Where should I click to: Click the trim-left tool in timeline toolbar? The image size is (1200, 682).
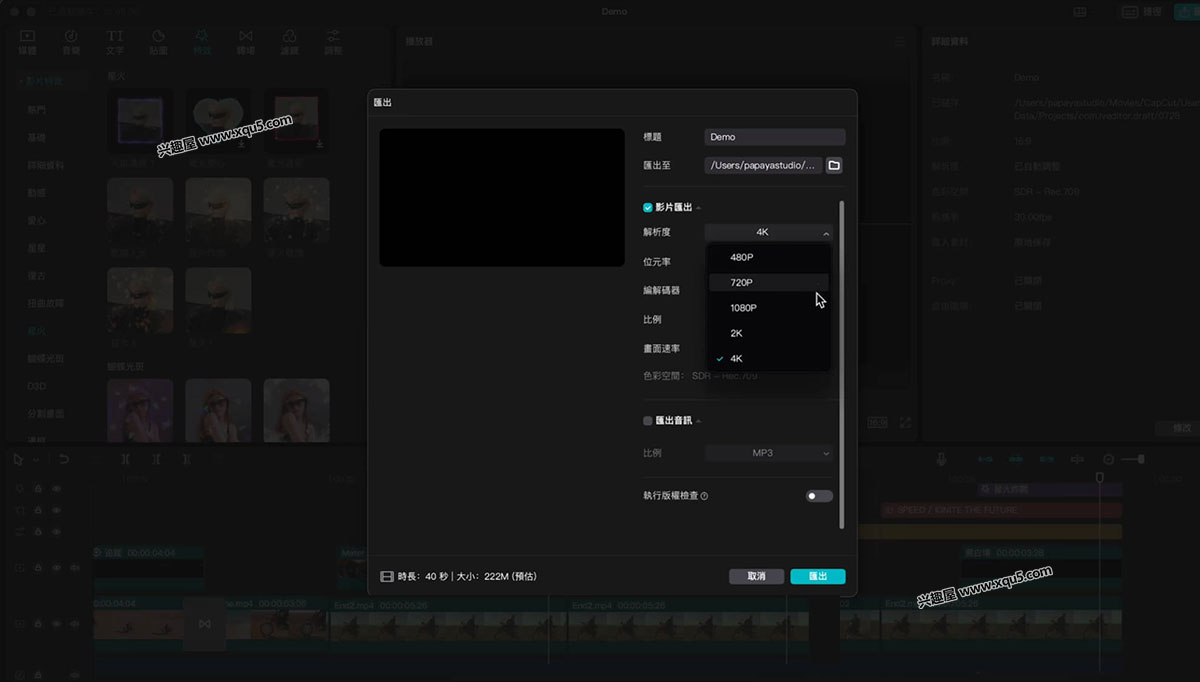pos(157,459)
